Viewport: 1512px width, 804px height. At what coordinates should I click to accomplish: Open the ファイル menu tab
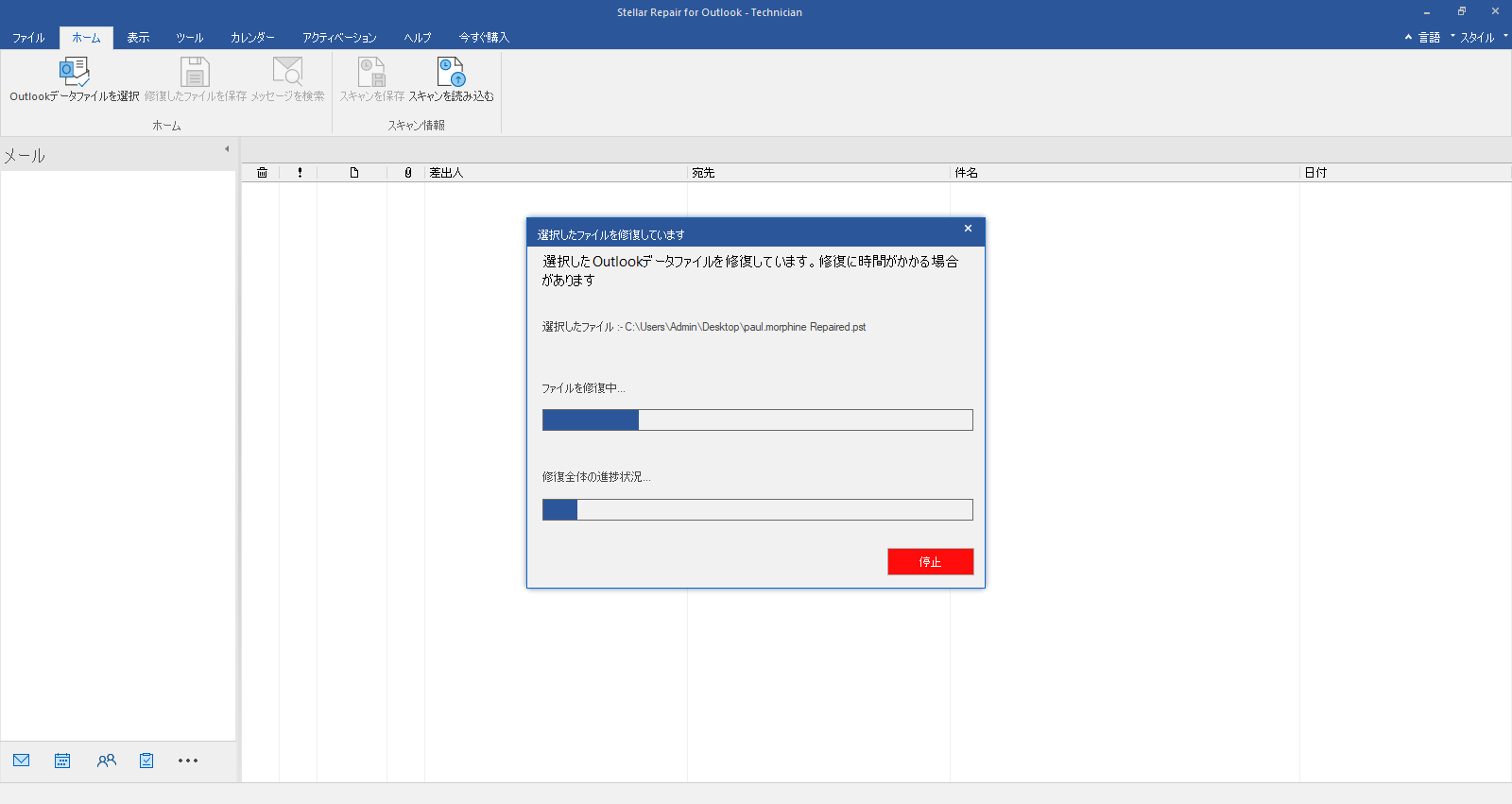tap(28, 38)
